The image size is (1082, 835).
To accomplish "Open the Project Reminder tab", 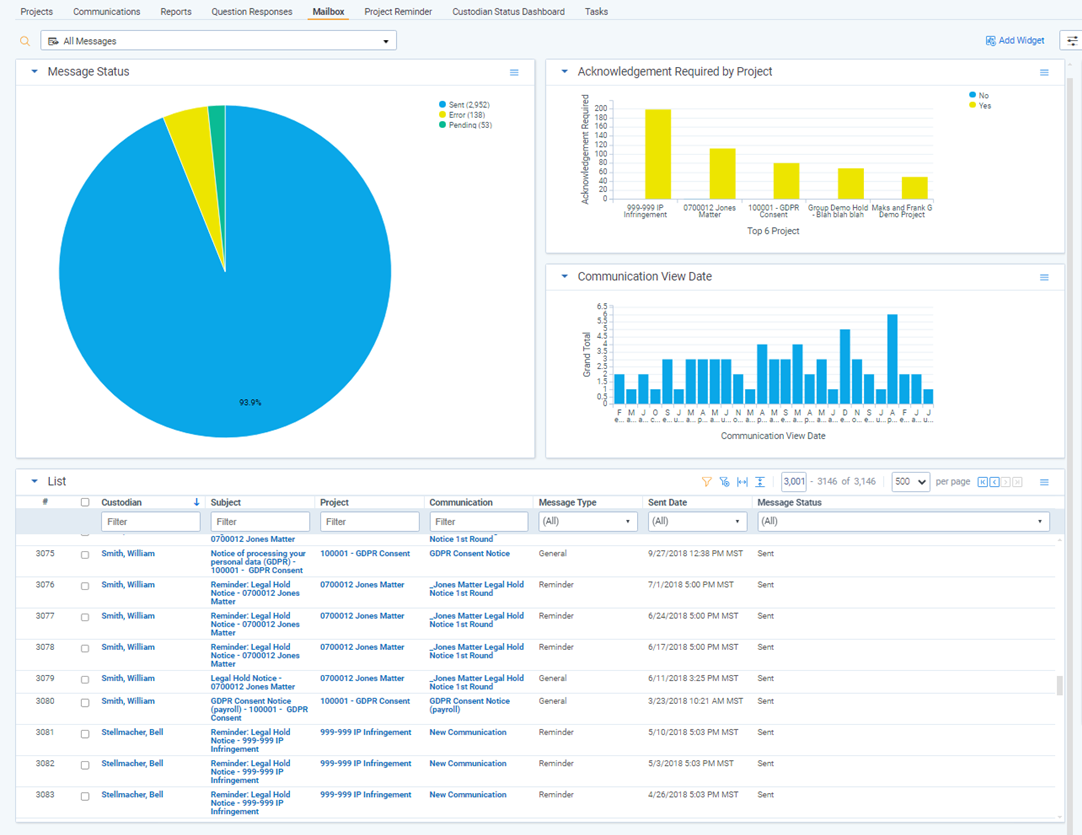I will (x=398, y=12).
